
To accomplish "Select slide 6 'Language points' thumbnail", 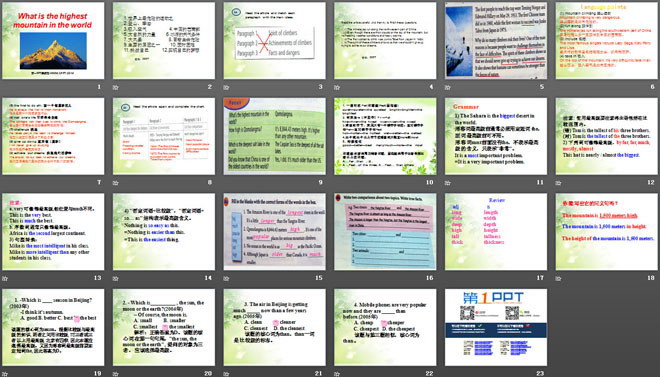I will (x=607, y=40).
